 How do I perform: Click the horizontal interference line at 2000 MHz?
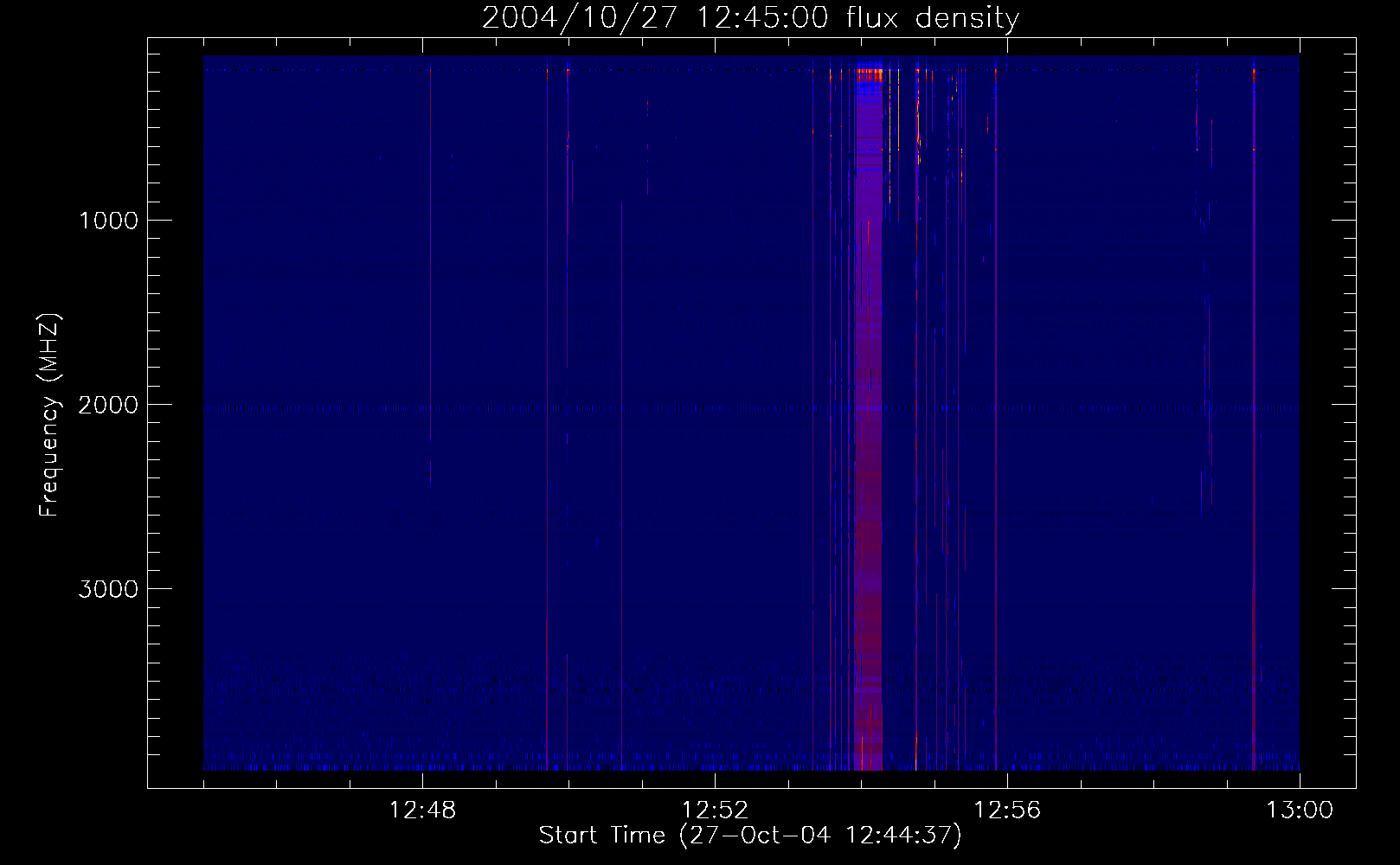751,408
